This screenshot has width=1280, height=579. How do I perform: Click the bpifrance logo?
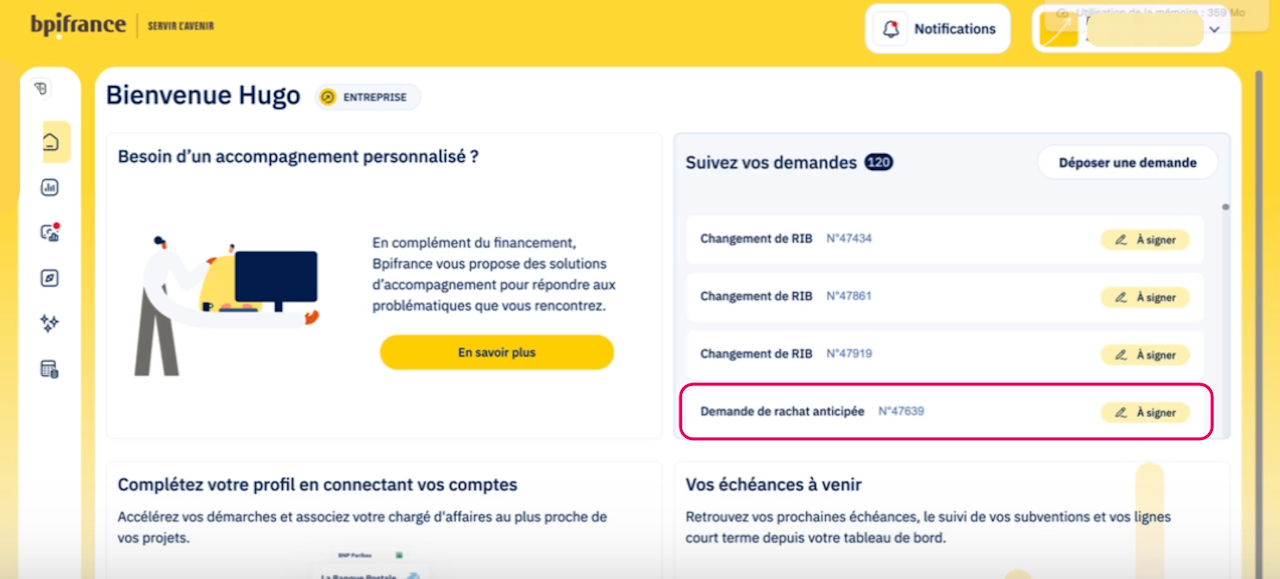click(78, 25)
